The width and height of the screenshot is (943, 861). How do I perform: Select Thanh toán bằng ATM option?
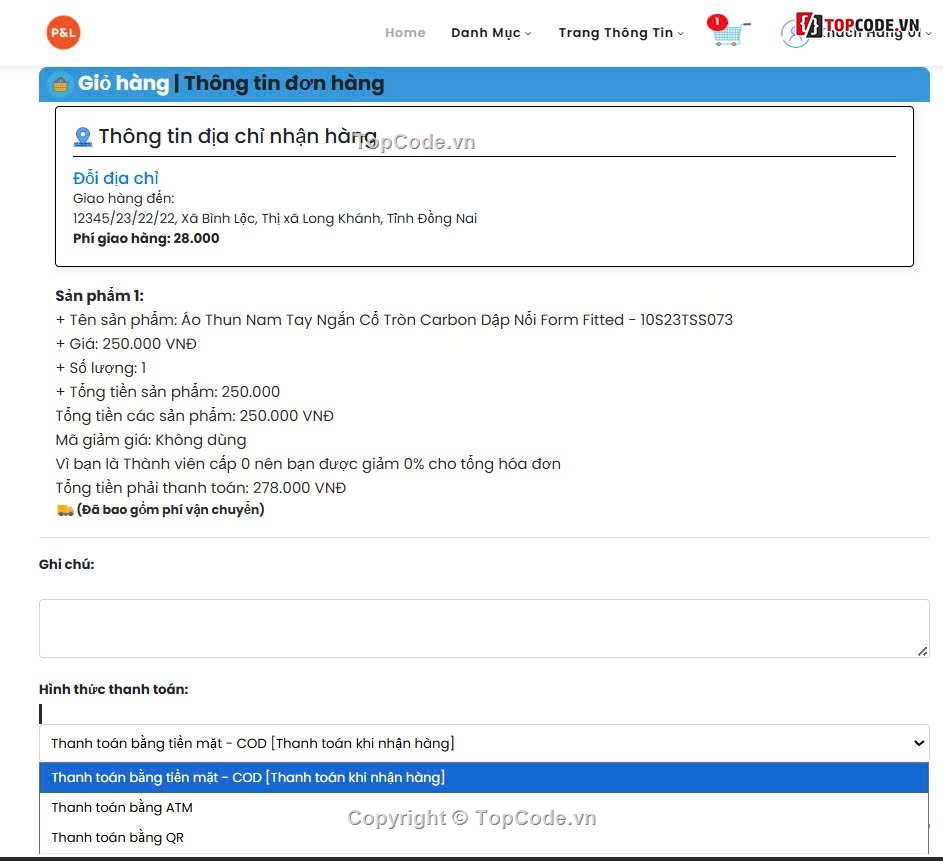122,807
